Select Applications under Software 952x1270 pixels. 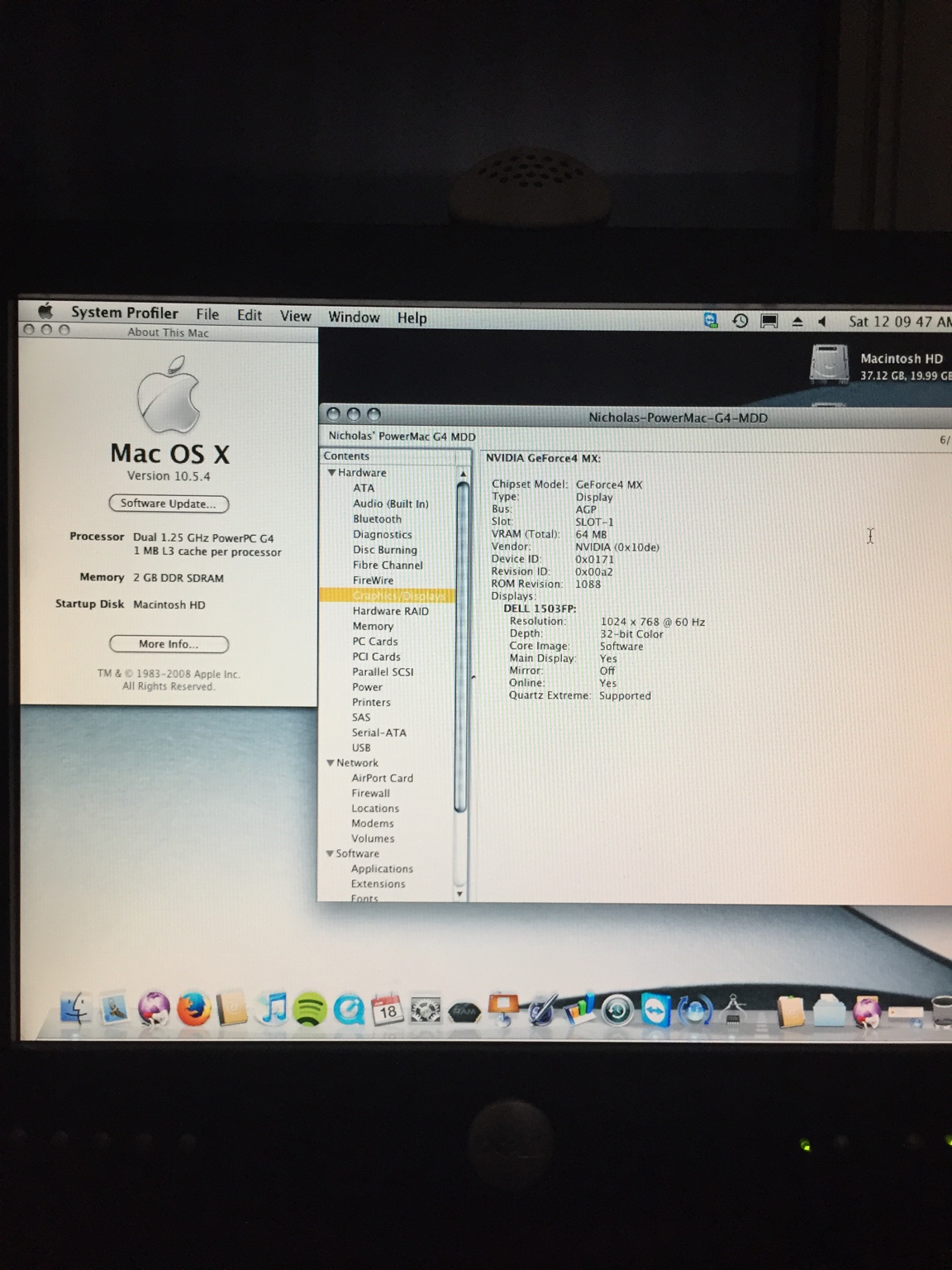pos(382,869)
